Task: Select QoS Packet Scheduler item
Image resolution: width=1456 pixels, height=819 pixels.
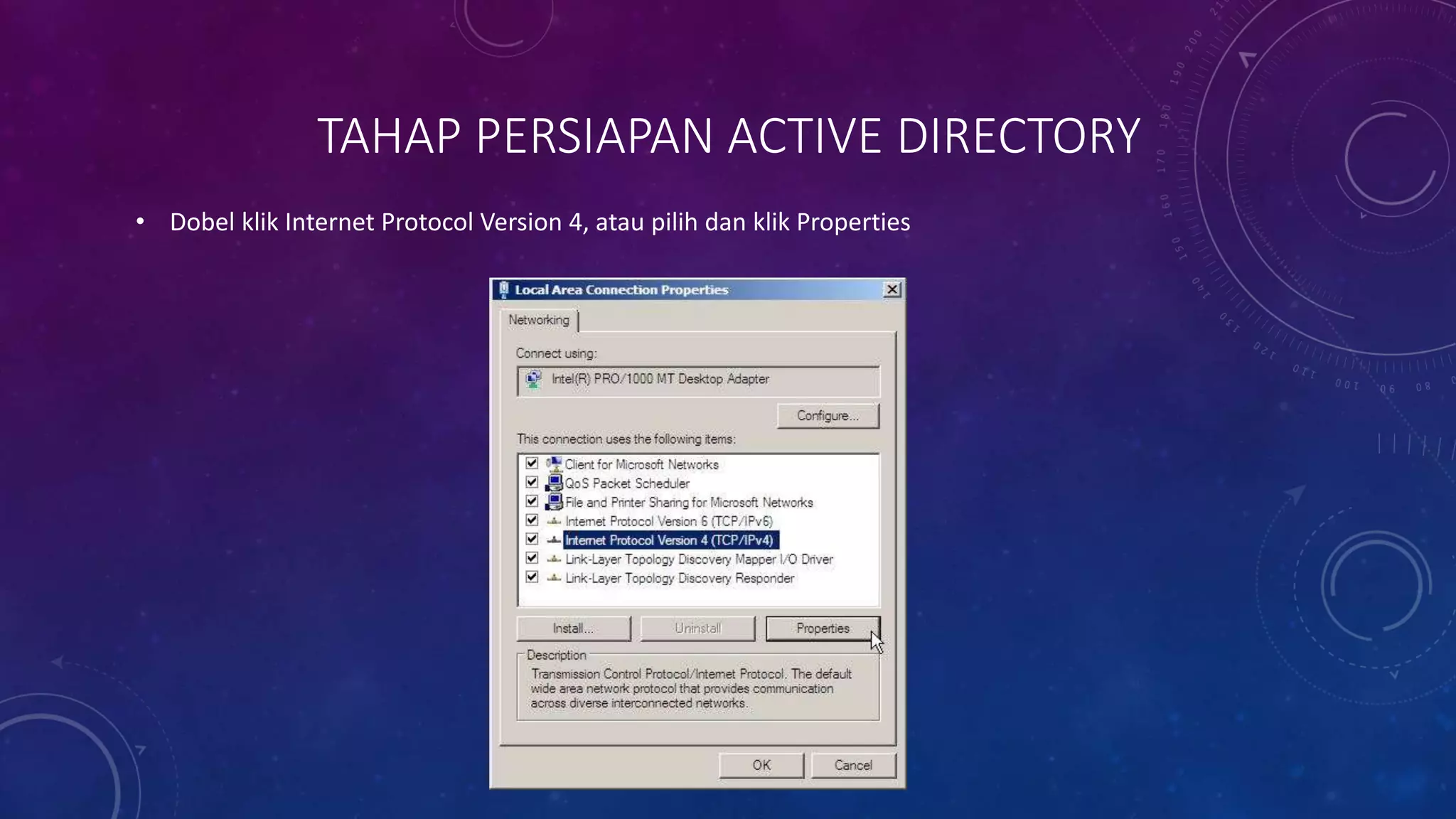Action: (627, 483)
